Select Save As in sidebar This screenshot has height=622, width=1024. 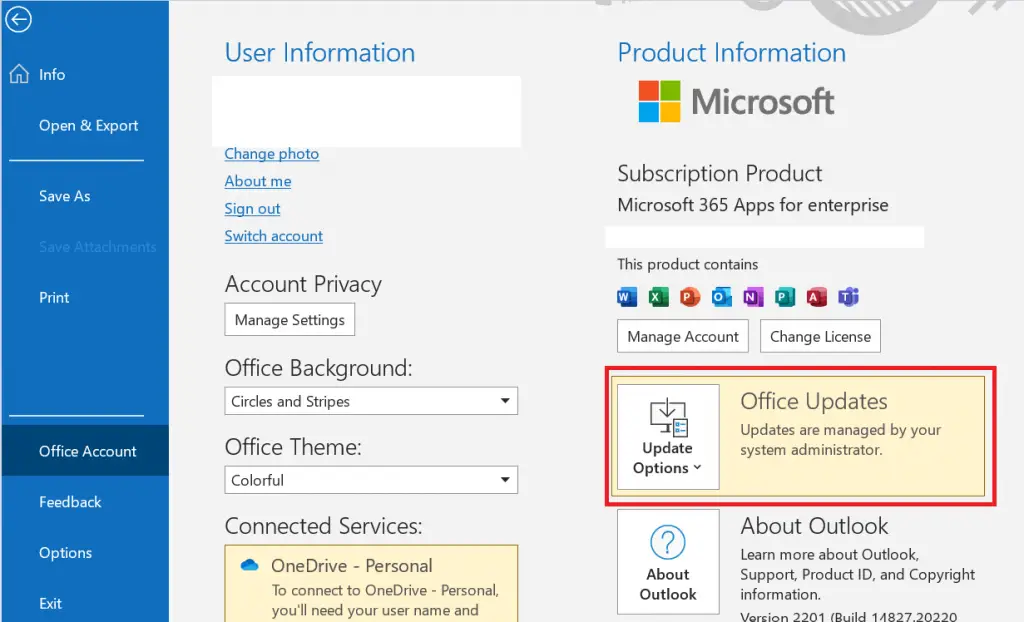65,196
